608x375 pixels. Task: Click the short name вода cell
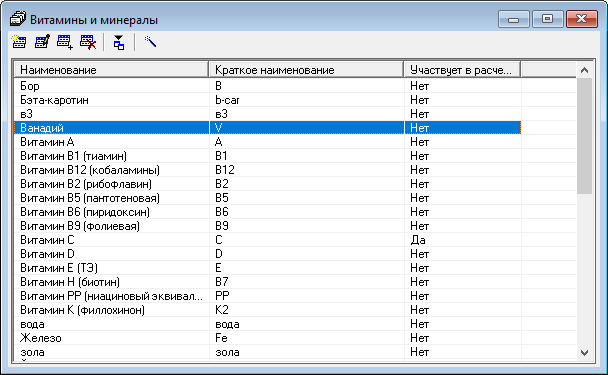[x=307, y=324]
